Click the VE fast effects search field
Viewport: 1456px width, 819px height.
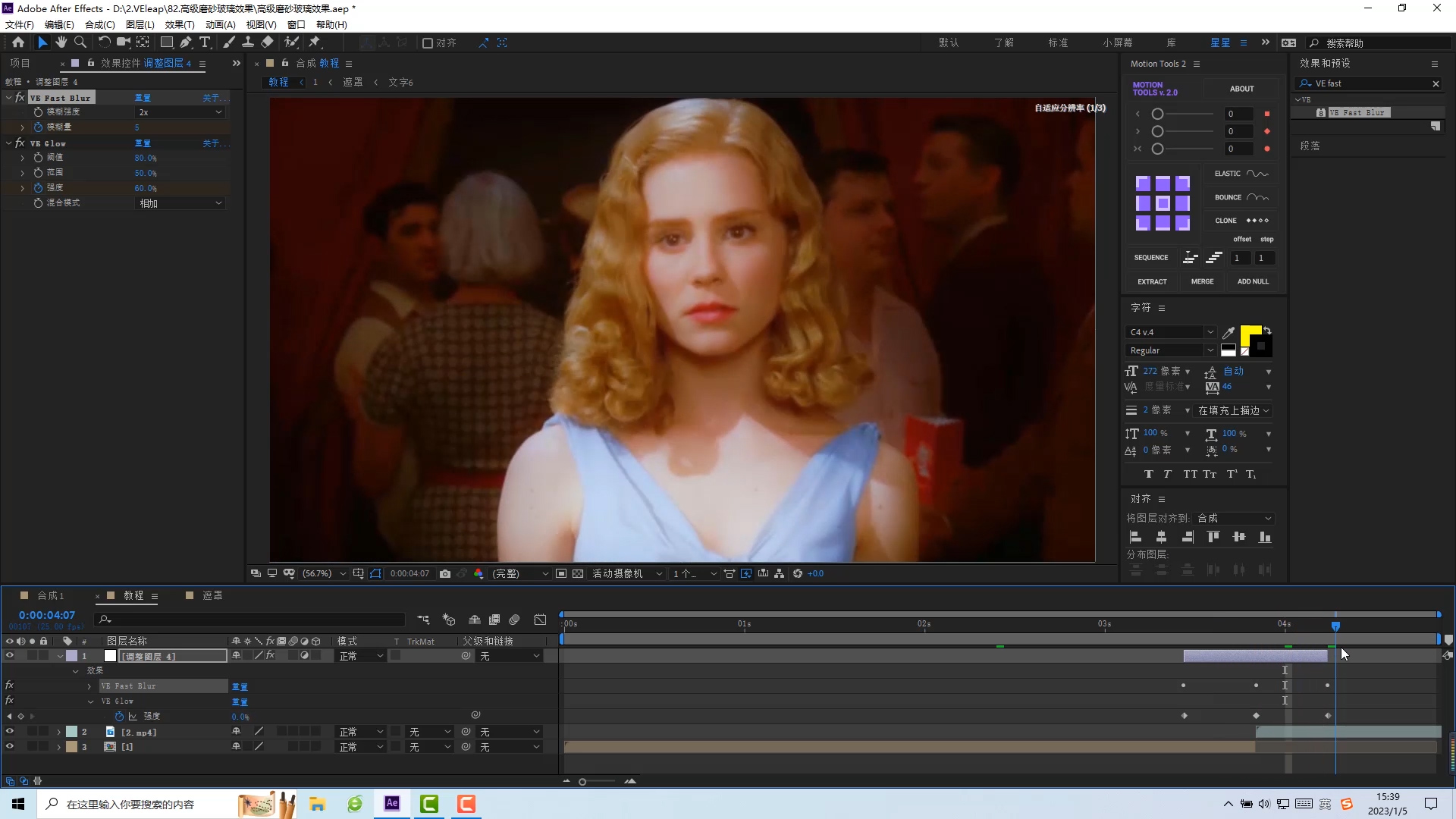pos(1369,83)
